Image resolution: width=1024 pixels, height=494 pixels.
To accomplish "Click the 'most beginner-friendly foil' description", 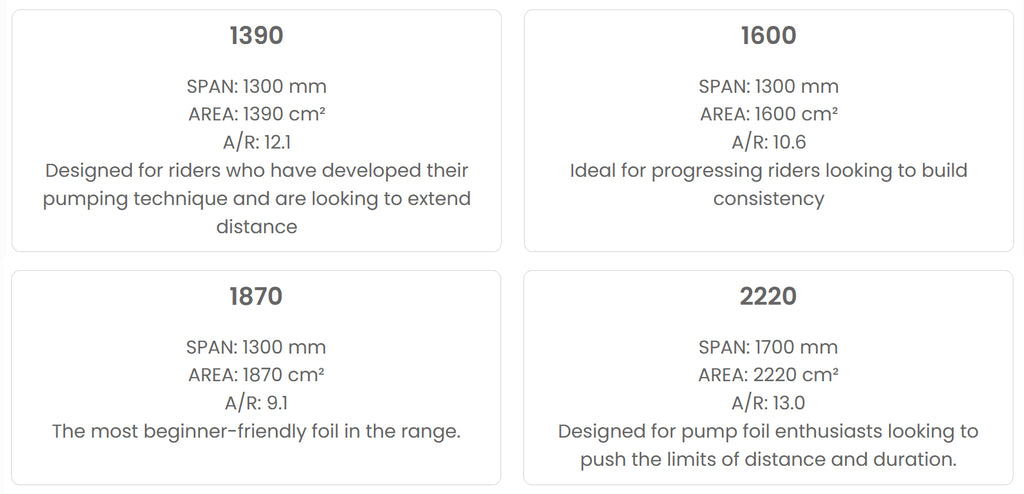I will point(256,431).
